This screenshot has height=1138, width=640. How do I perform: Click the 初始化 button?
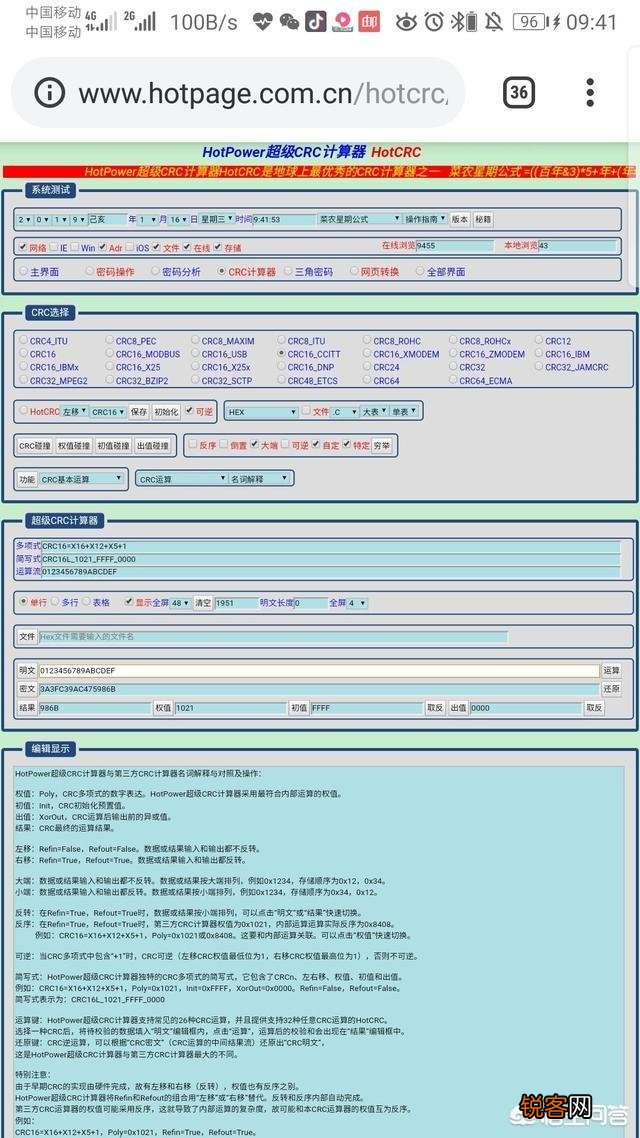click(x=166, y=412)
